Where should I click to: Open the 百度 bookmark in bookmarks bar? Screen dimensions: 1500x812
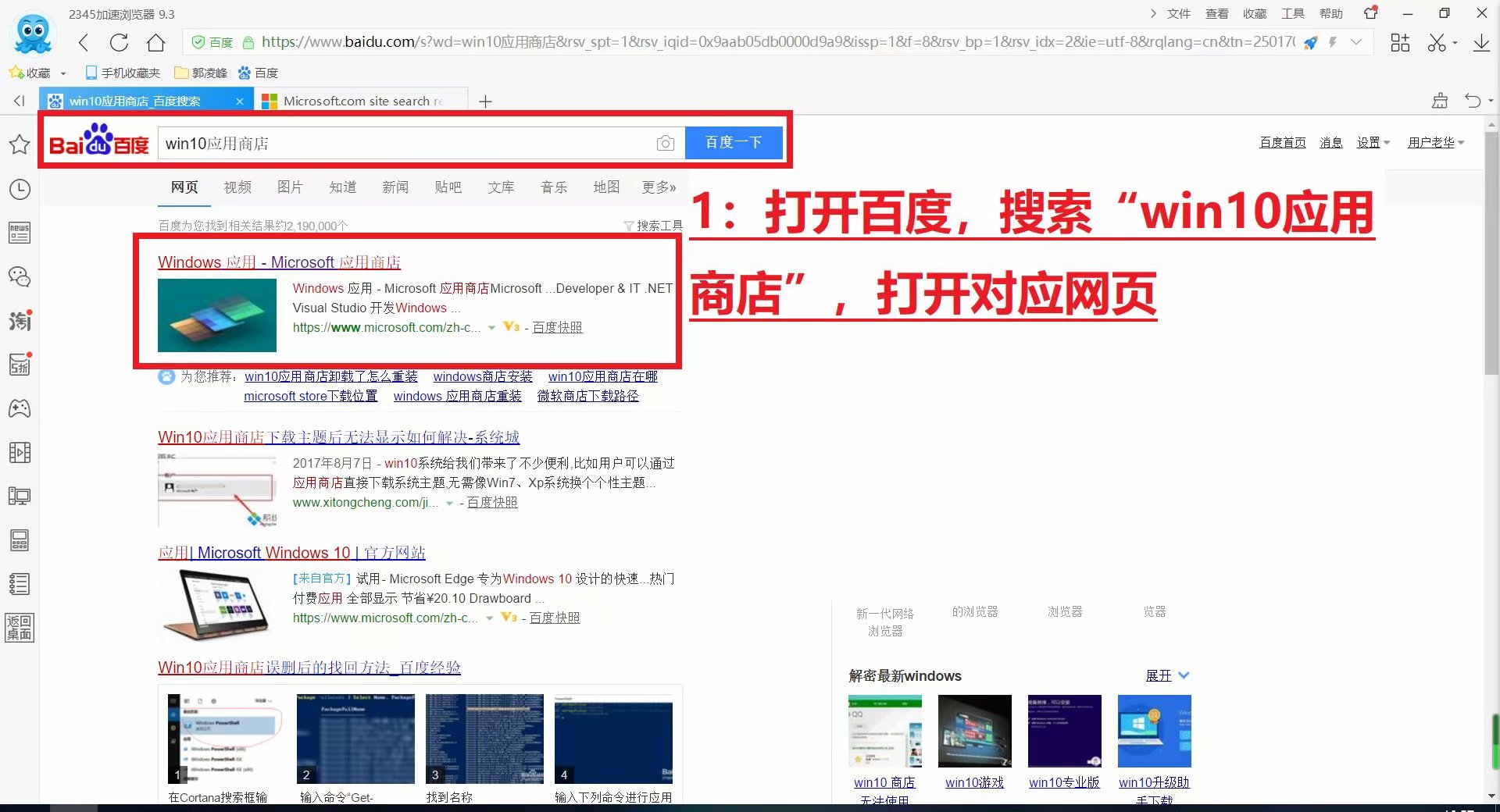tap(258, 73)
